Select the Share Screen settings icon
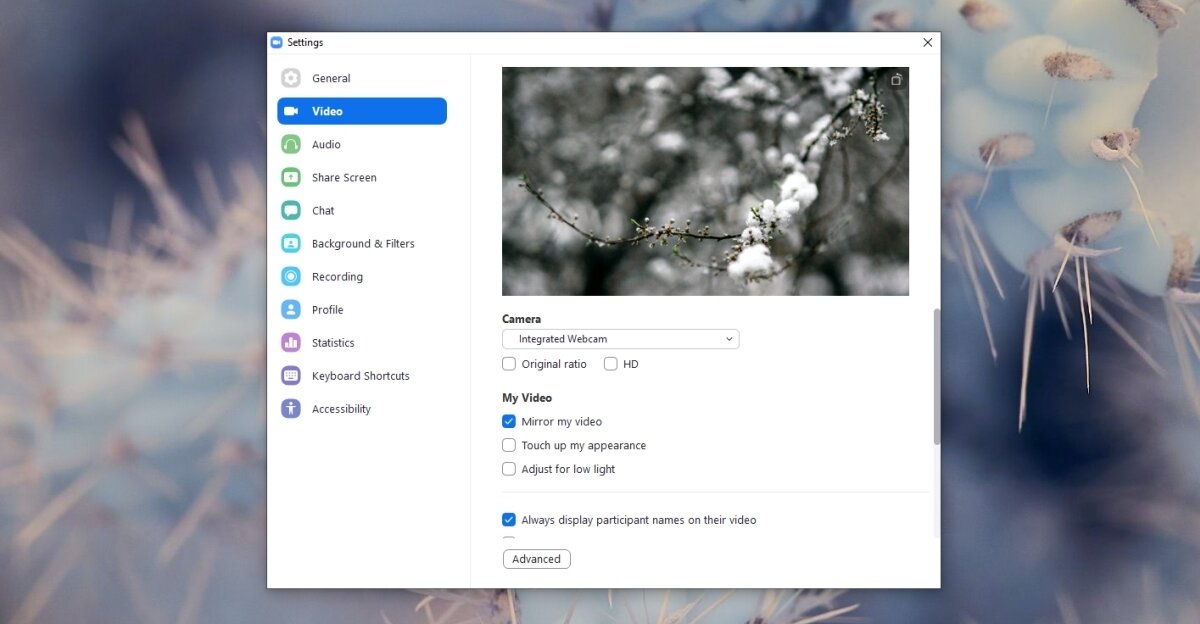Screen dimensions: 1200x624 pos(290,177)
